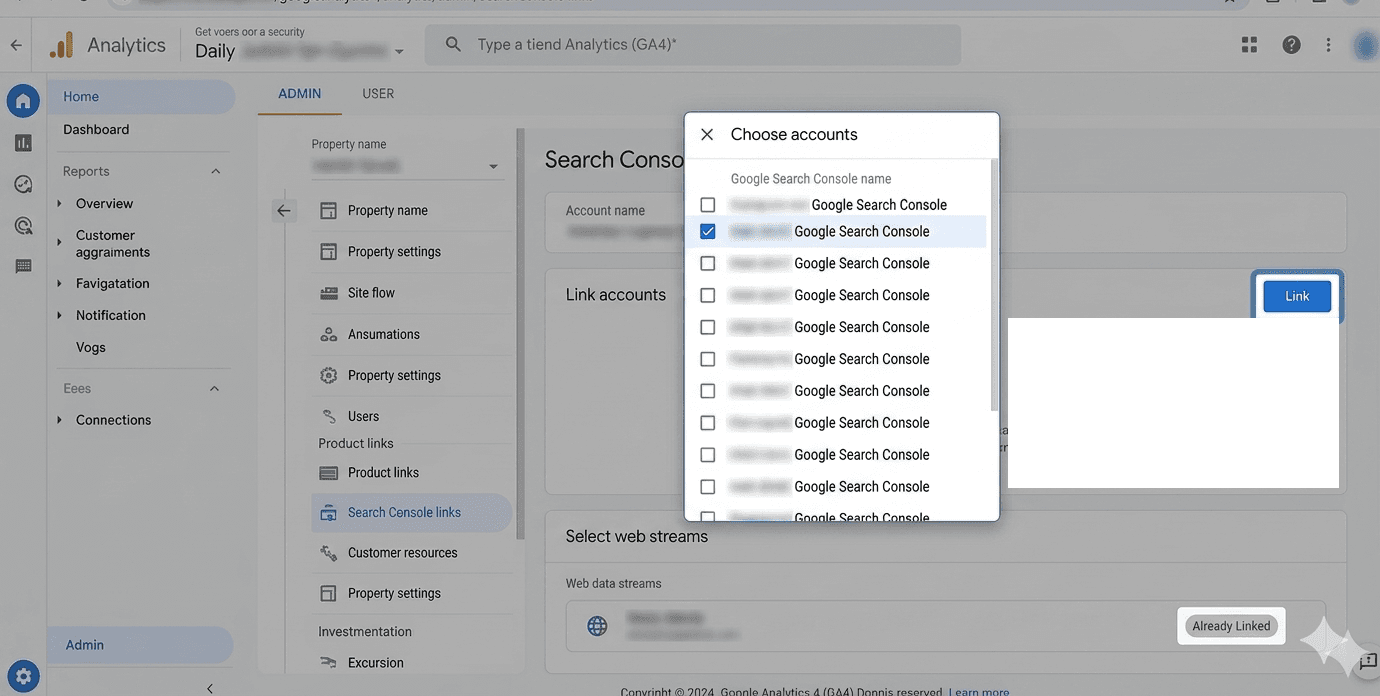
Task: Open the Property name dropdown arrow
Action: coord(493,167)
